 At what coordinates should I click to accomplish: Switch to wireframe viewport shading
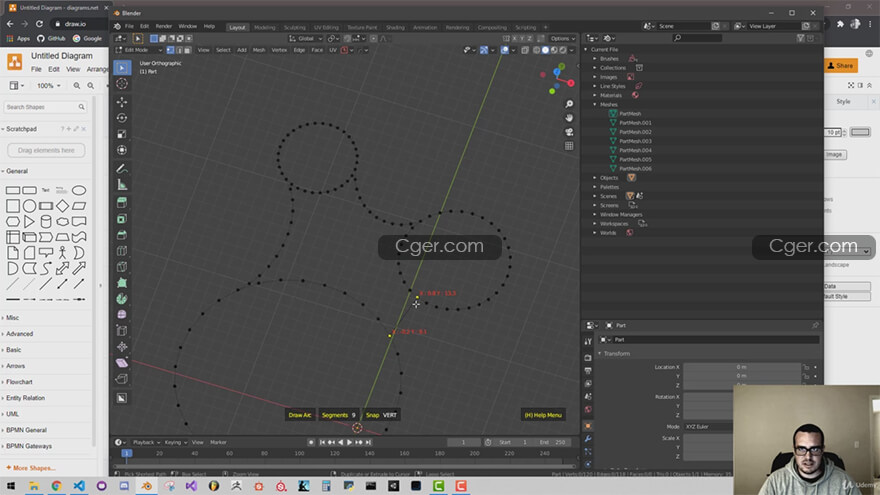537,50
